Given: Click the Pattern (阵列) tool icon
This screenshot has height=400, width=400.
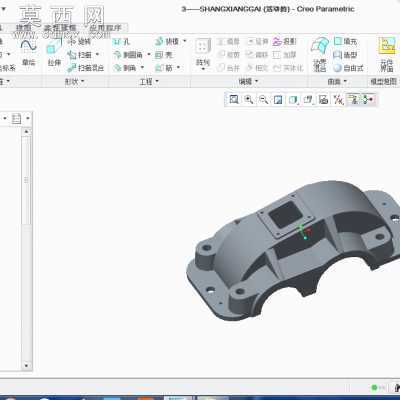Looking at the screenshot, I should (x=203, y=47).
